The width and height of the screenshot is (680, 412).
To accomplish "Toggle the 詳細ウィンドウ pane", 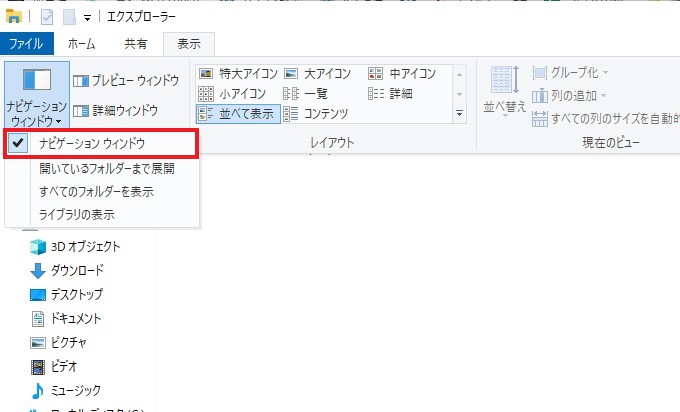I will coord(115,111).
